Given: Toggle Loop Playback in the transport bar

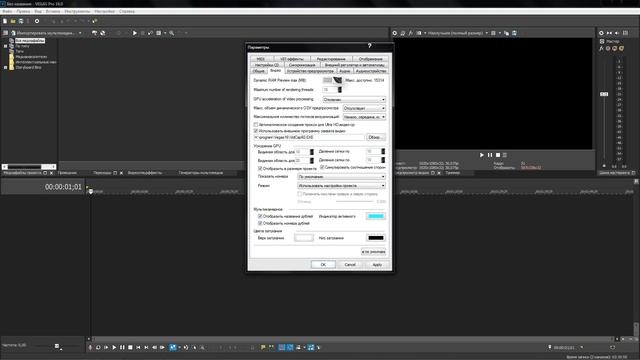Looking at the screenshot, I should tap(98, 347).
